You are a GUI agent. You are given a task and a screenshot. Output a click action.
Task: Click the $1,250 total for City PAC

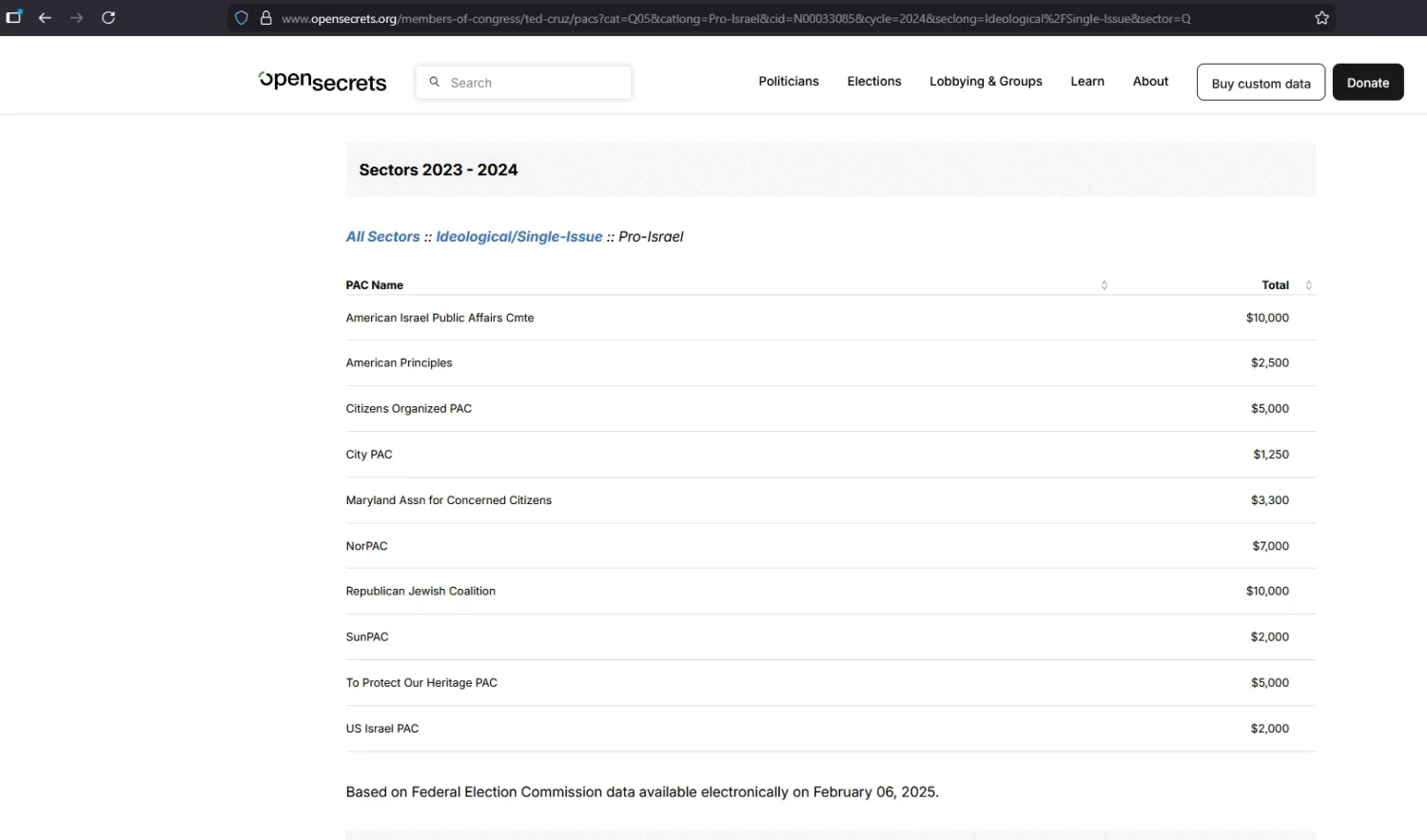[x=1271, y=455]
